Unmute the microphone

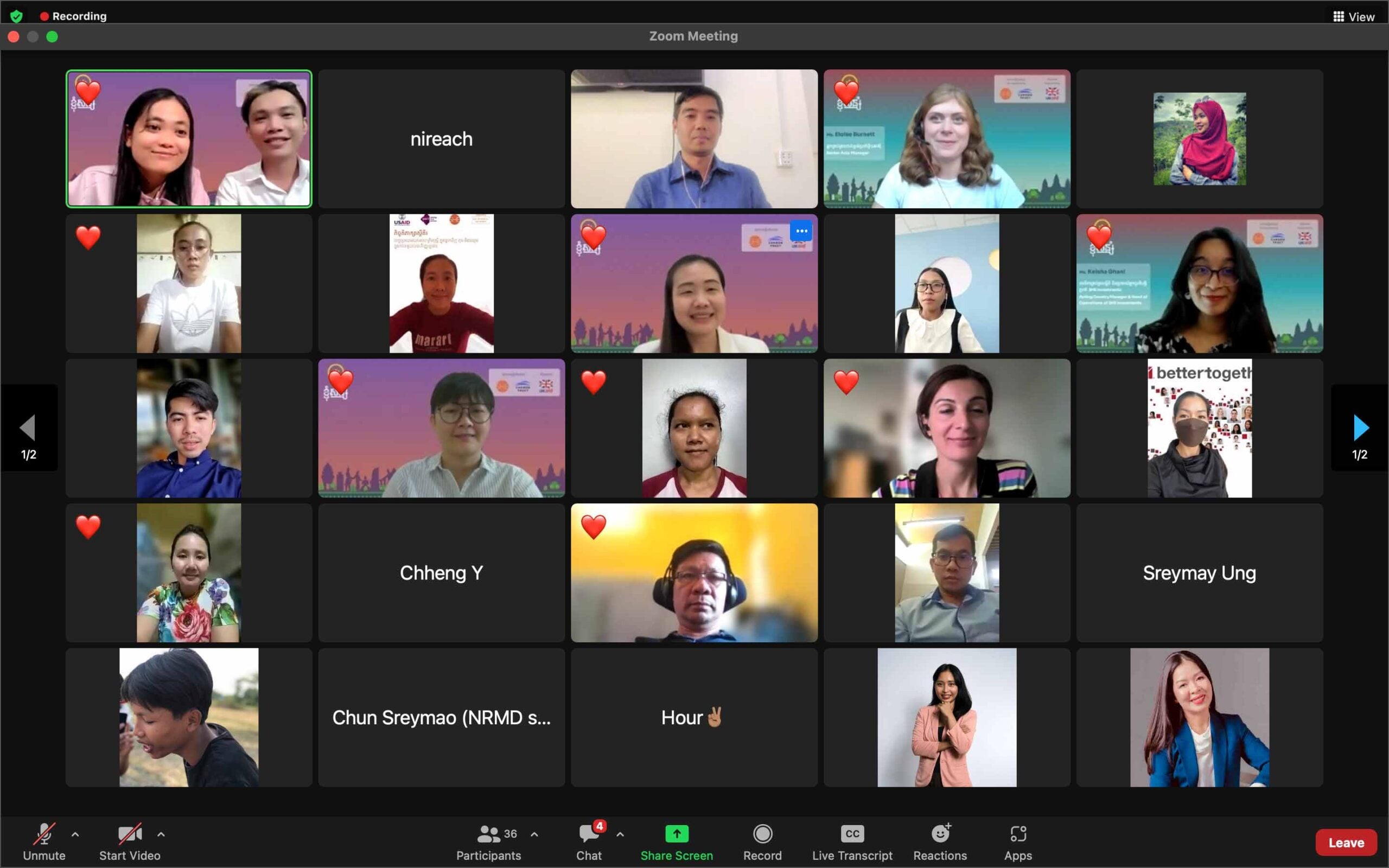[x=44, y=841]
